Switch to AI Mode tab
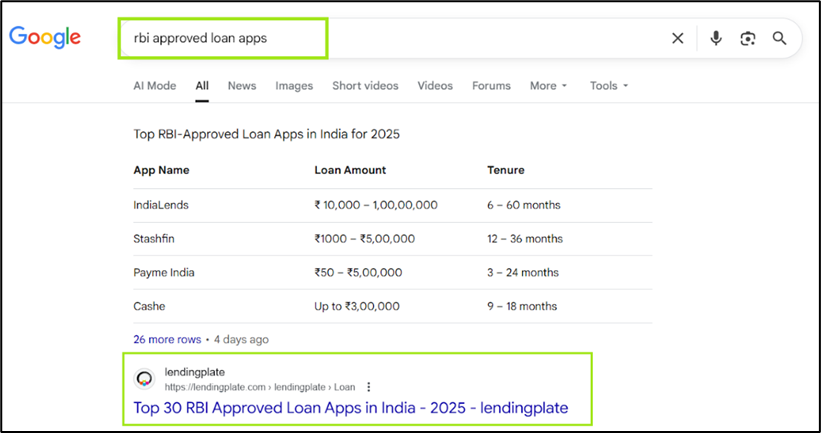 coord(153,86)
